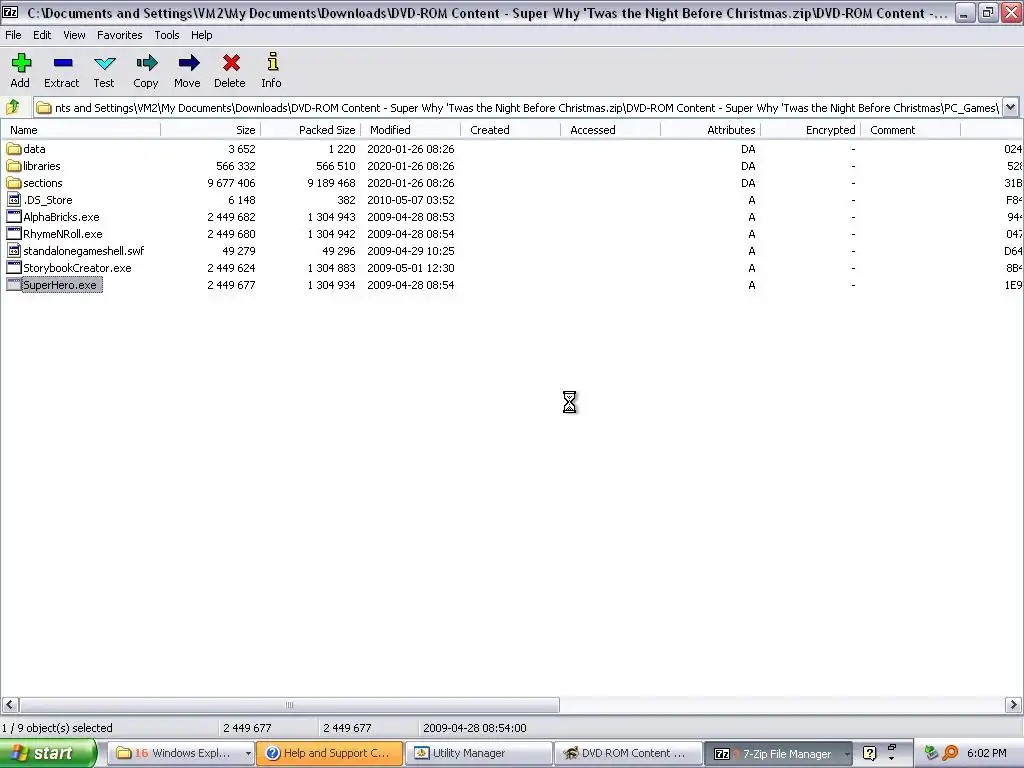The image size is (1024, 768).
Task: Click the Extract toolbar icon
Action: (63, 63)
